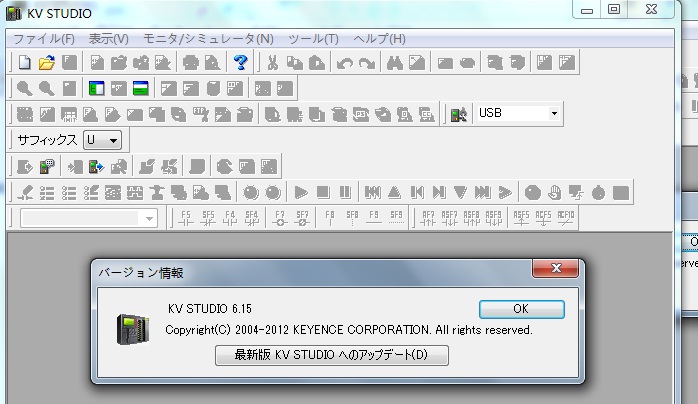Open a project using the yellow folder icon
698x404 pixels.
(46, 62)
